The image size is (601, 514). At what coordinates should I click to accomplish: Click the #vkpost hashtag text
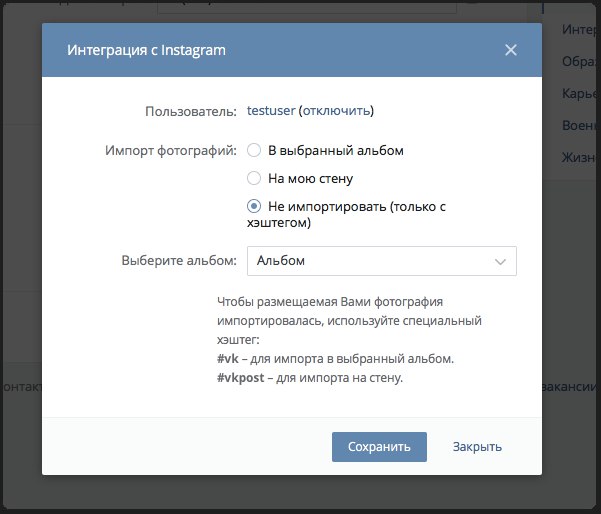[x=241, y=378]
